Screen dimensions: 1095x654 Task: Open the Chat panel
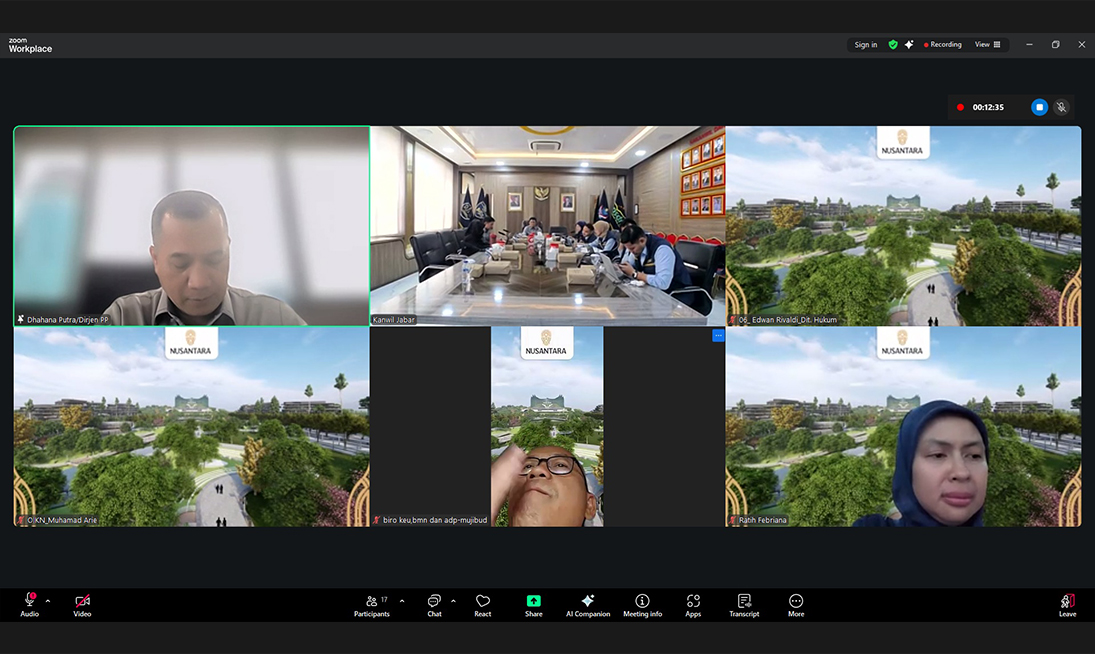[x=434, y=604]
